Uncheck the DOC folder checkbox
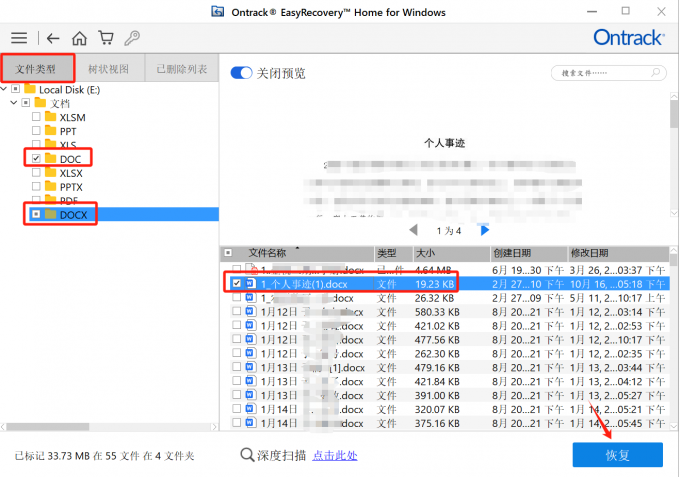The width and height of the screenshot is (680, 477). [x=36, y=158]
